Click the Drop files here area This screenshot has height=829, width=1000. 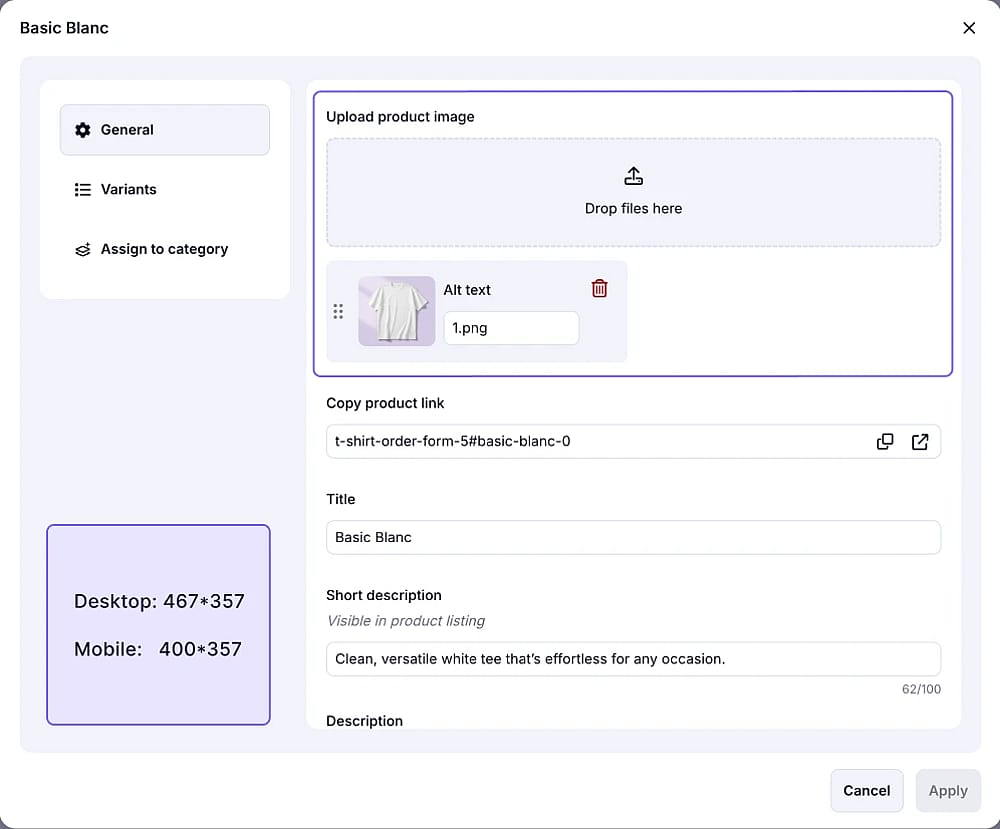pos(633,193)
